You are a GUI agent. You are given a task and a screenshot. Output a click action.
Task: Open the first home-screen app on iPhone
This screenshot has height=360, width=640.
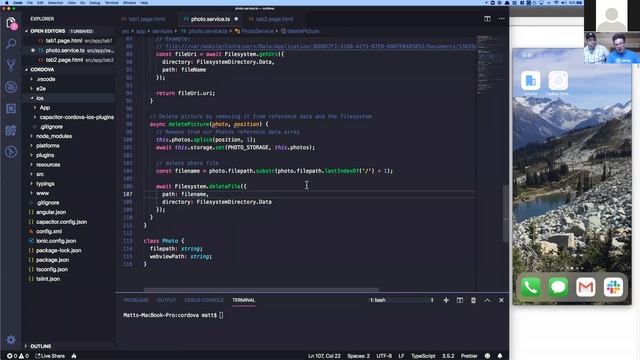(531, 80)
